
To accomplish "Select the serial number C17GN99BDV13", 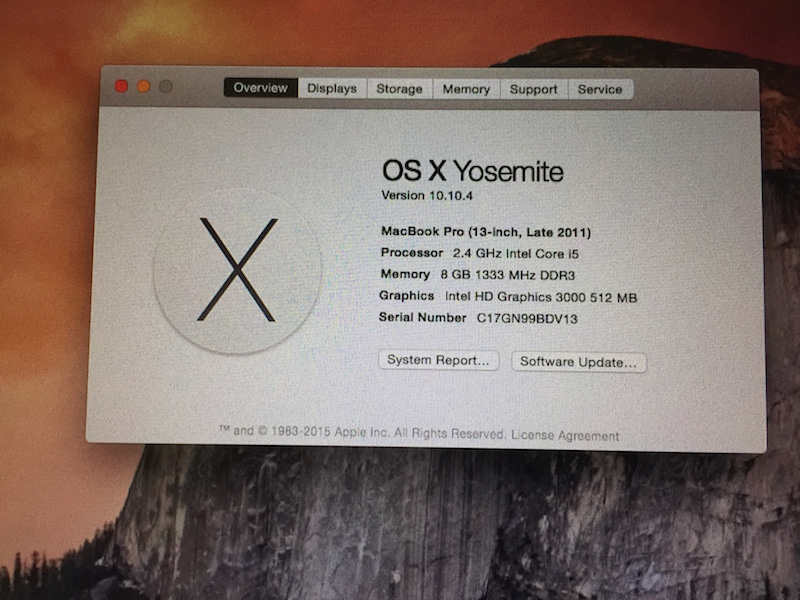I will coord(527,319).
